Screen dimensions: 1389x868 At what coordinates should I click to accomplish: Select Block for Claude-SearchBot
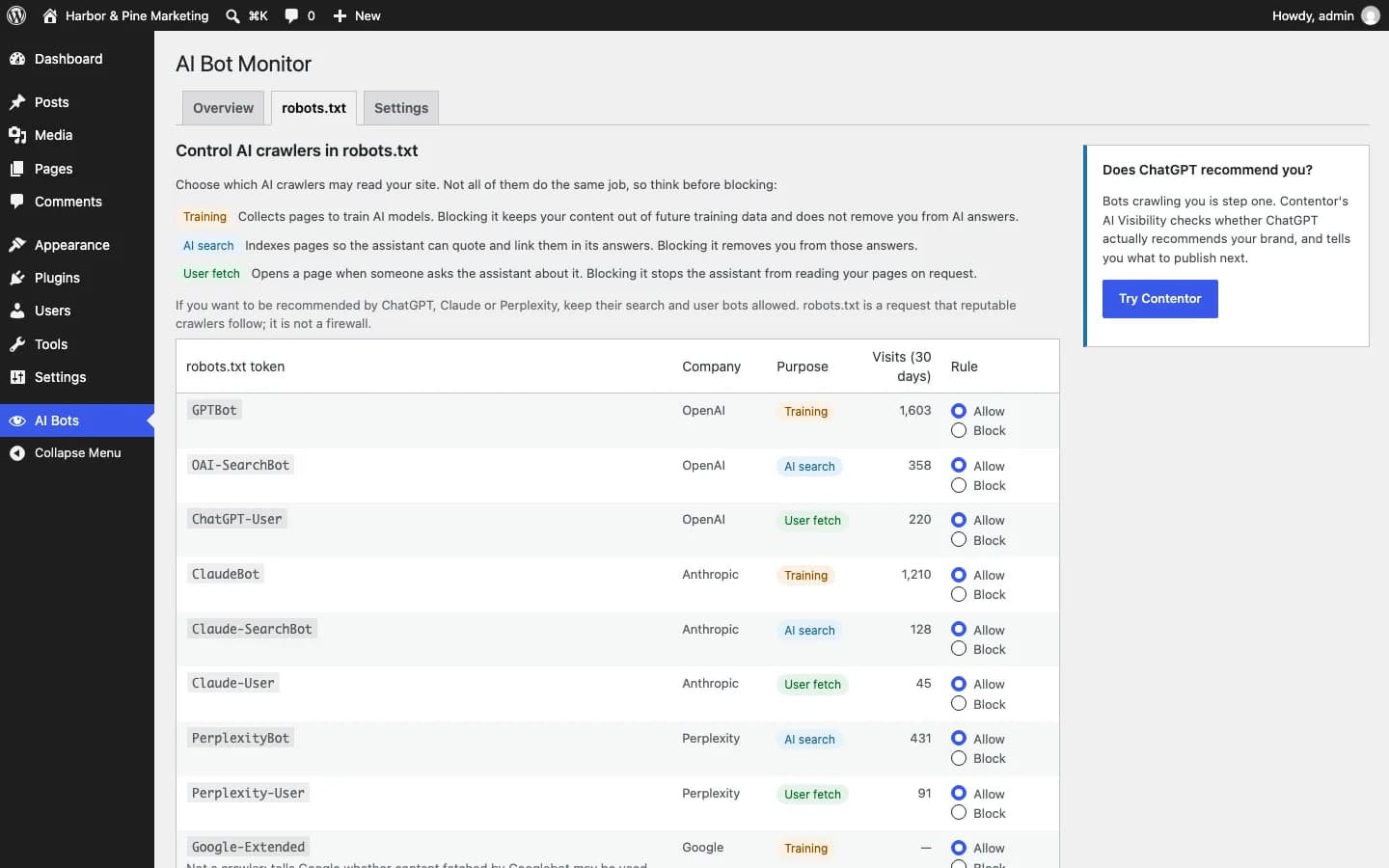click(x=959, y=649)
